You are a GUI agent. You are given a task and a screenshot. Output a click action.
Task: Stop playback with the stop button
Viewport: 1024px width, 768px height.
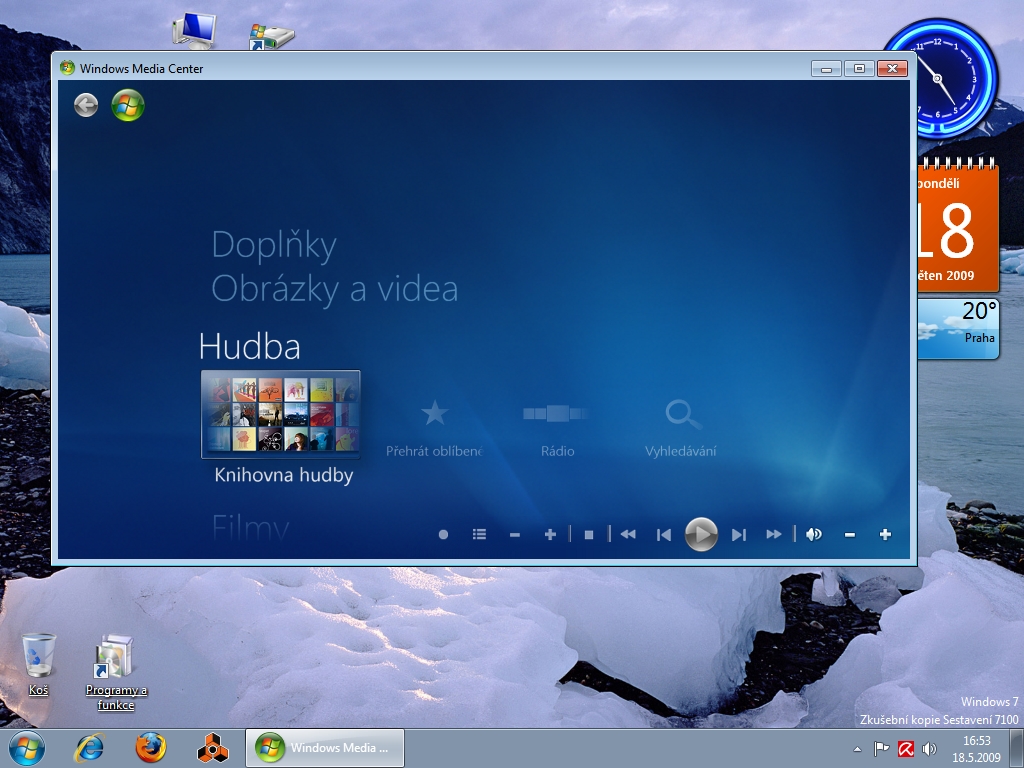[588, 535]
